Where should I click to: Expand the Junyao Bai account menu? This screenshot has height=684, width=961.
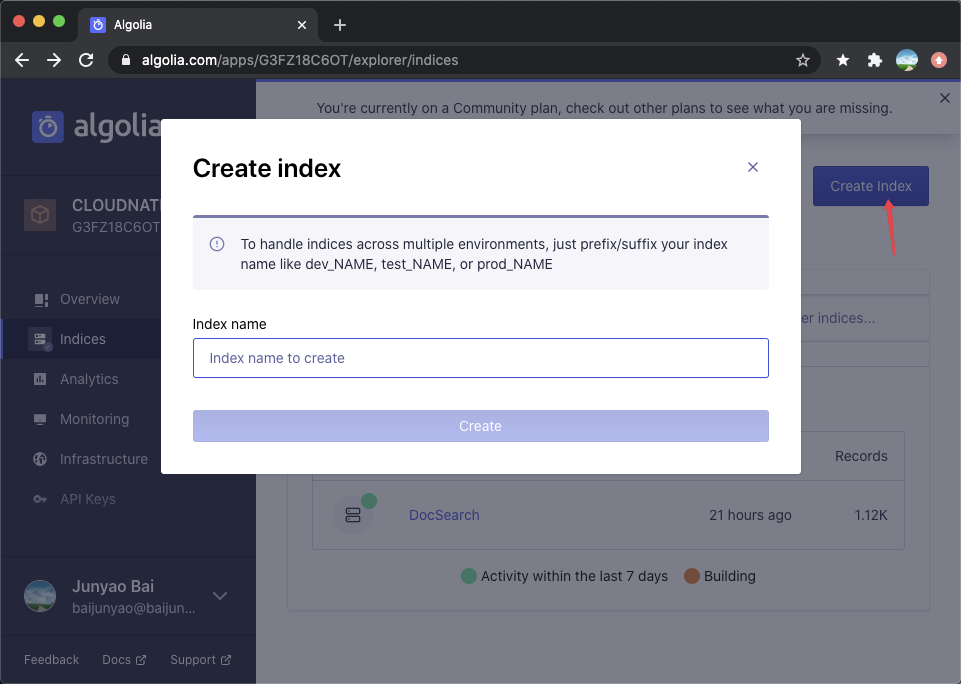220,595
